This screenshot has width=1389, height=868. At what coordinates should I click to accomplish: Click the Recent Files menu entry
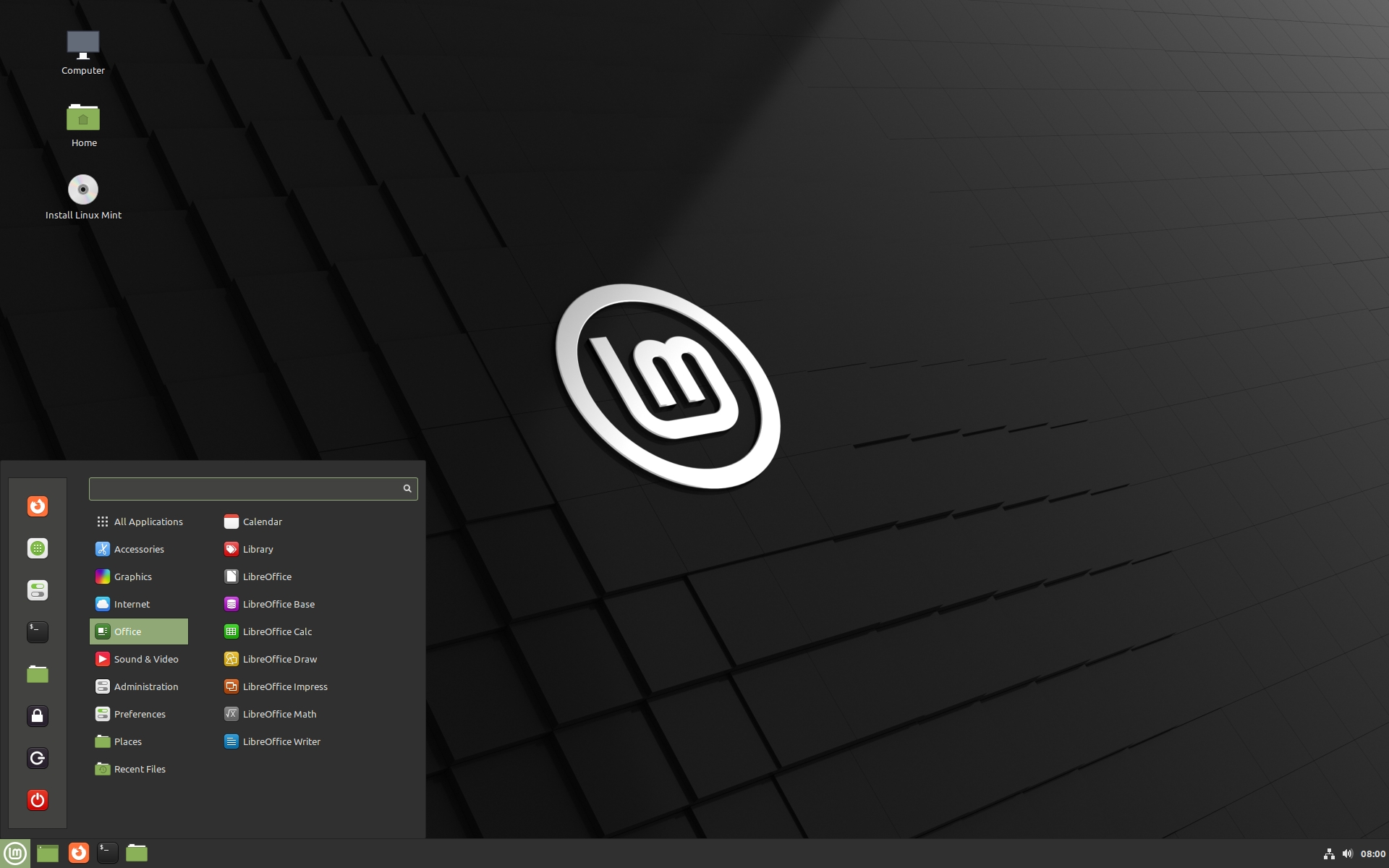coord(141,768)
